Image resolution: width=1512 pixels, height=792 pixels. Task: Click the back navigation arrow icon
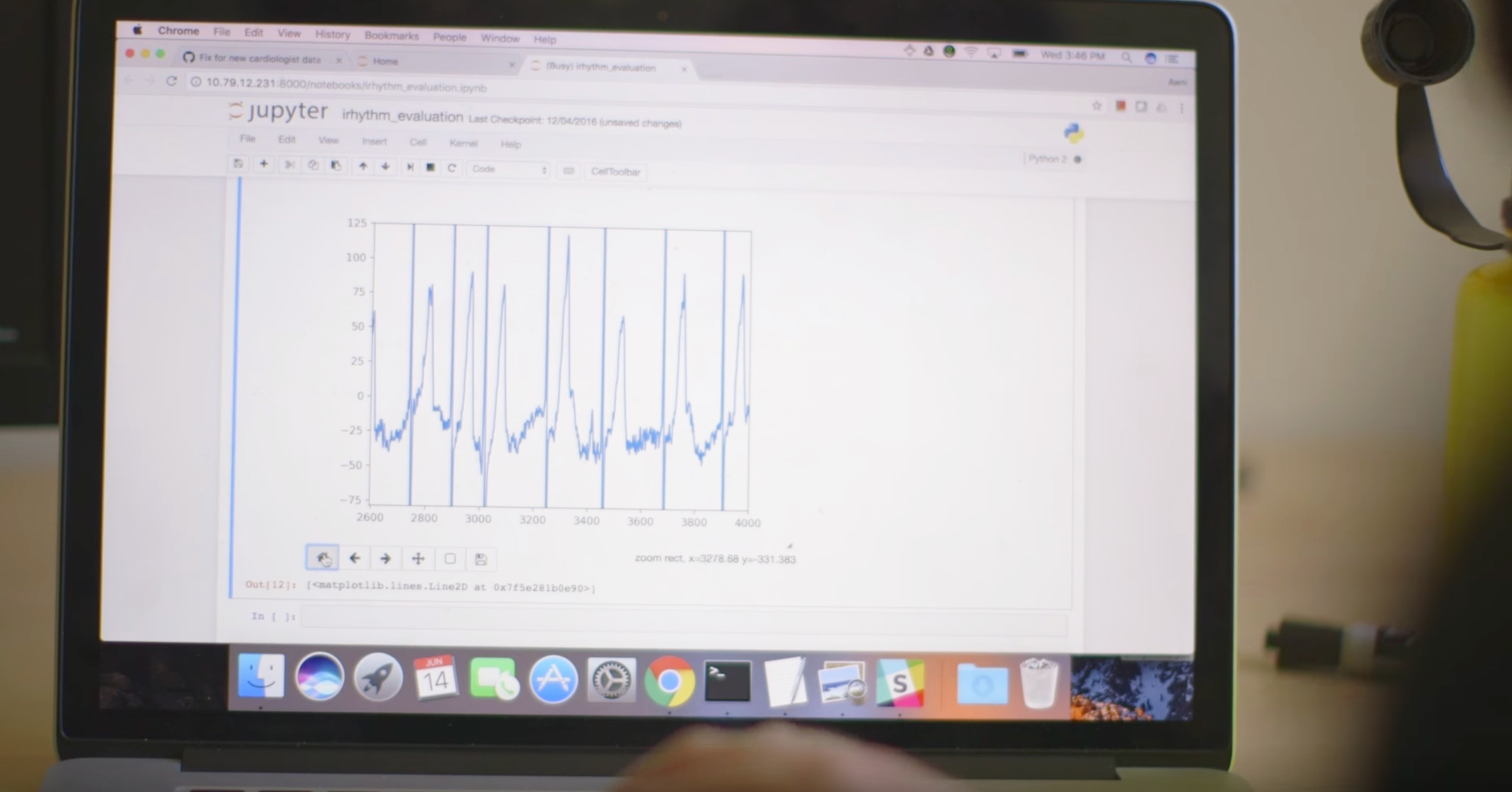click(x=355, y=558)
